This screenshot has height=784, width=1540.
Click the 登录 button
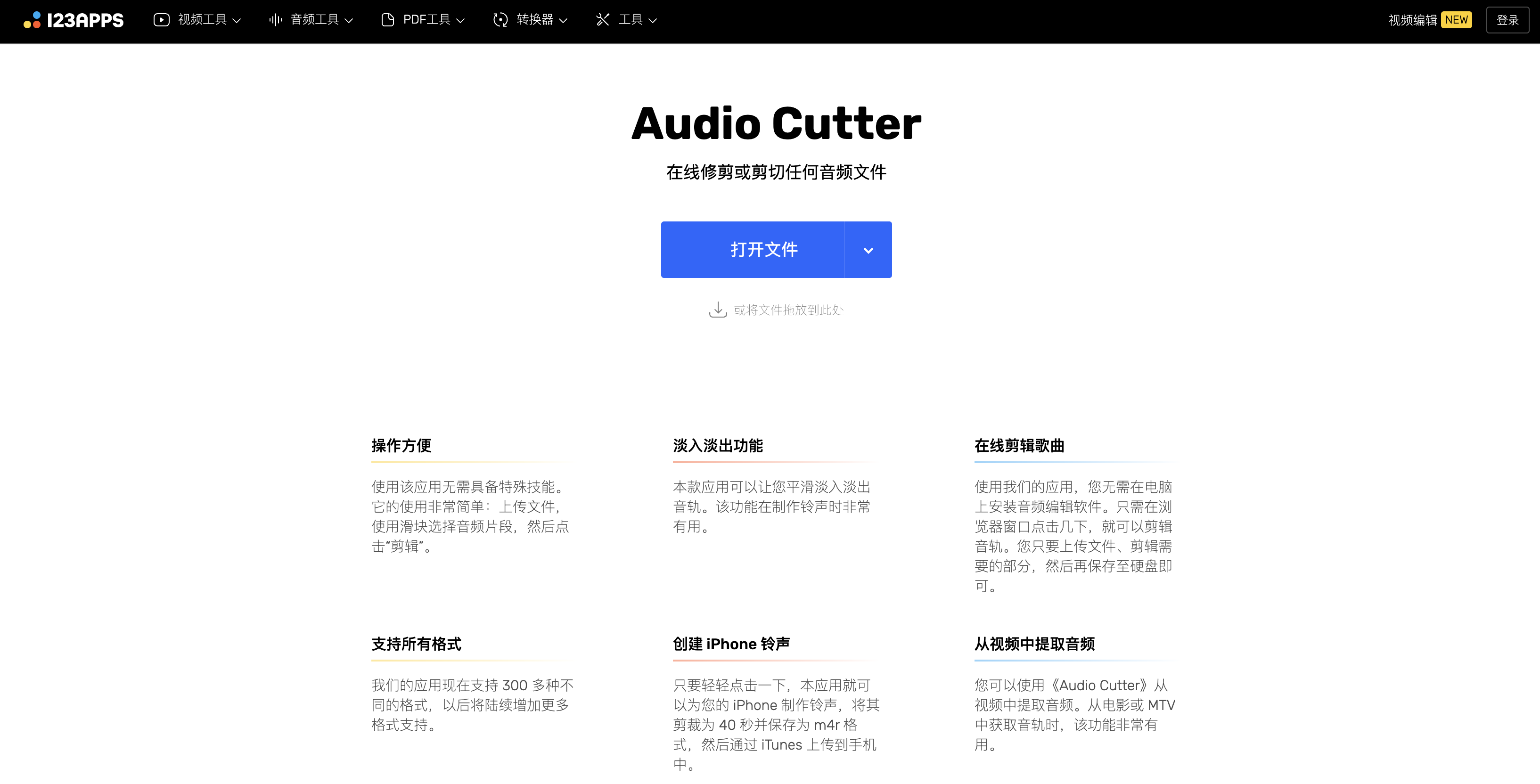(x=1507, y=20)
